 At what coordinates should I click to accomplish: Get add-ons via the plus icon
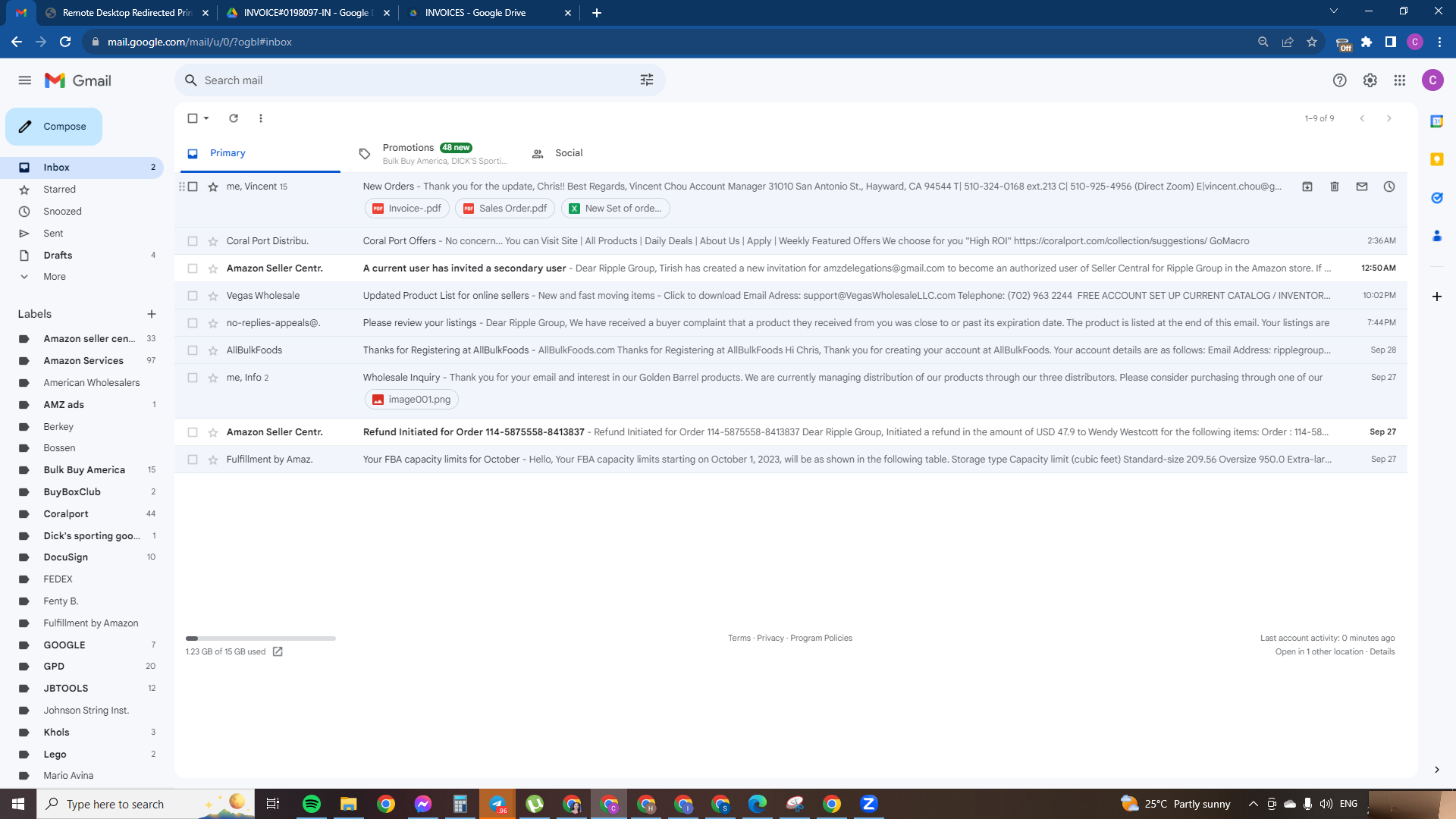[1437, 297]
